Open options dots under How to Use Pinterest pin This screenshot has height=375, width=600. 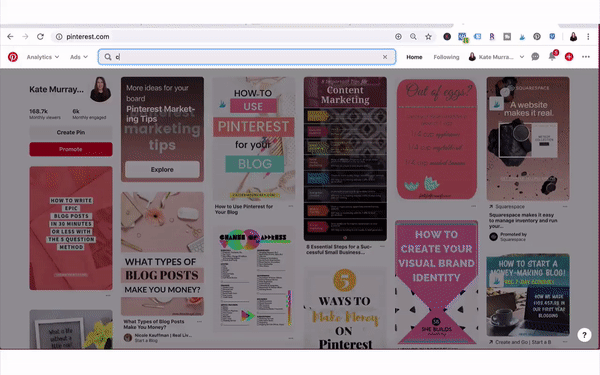click(291, 206)
